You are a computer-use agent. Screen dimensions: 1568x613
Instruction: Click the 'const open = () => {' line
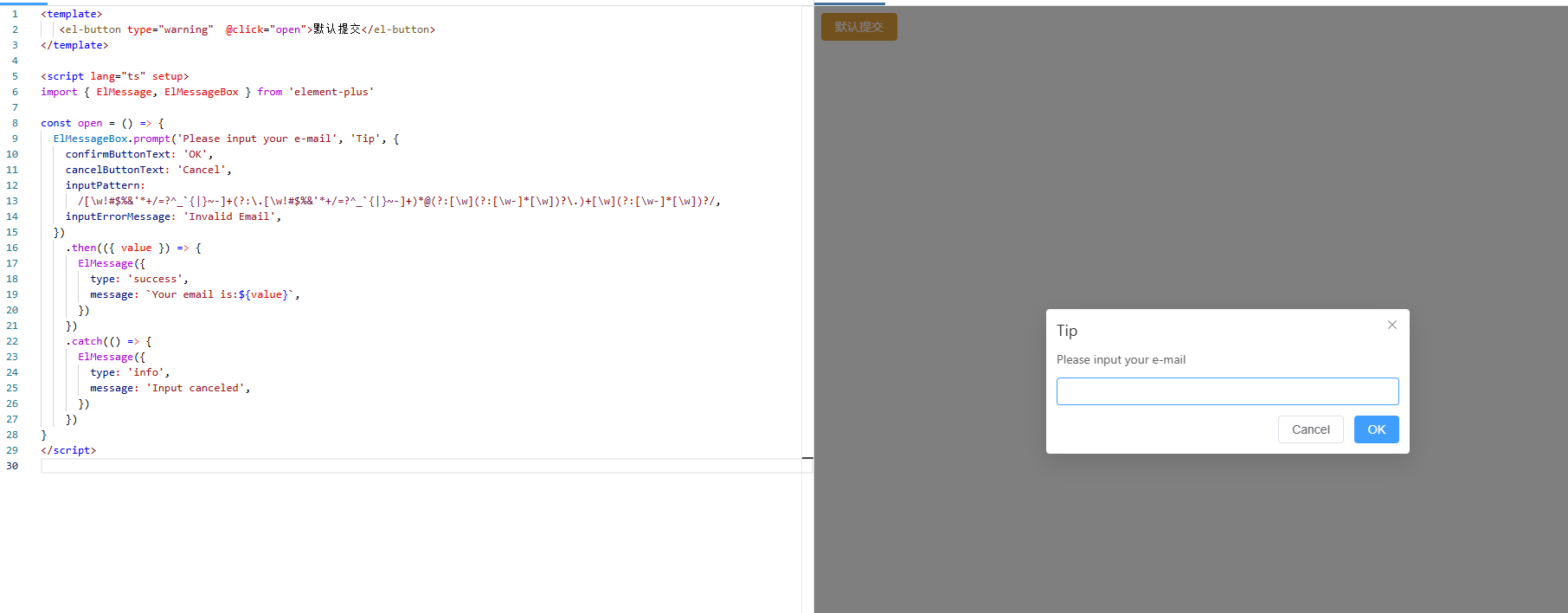coord(102,123)
